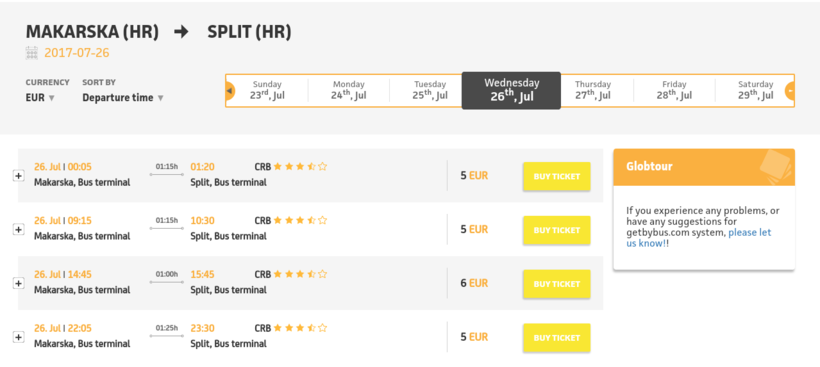This screenshot has height=367, width=820.
Task: Select Thursday 27th Jul tab
Action: 593,91
